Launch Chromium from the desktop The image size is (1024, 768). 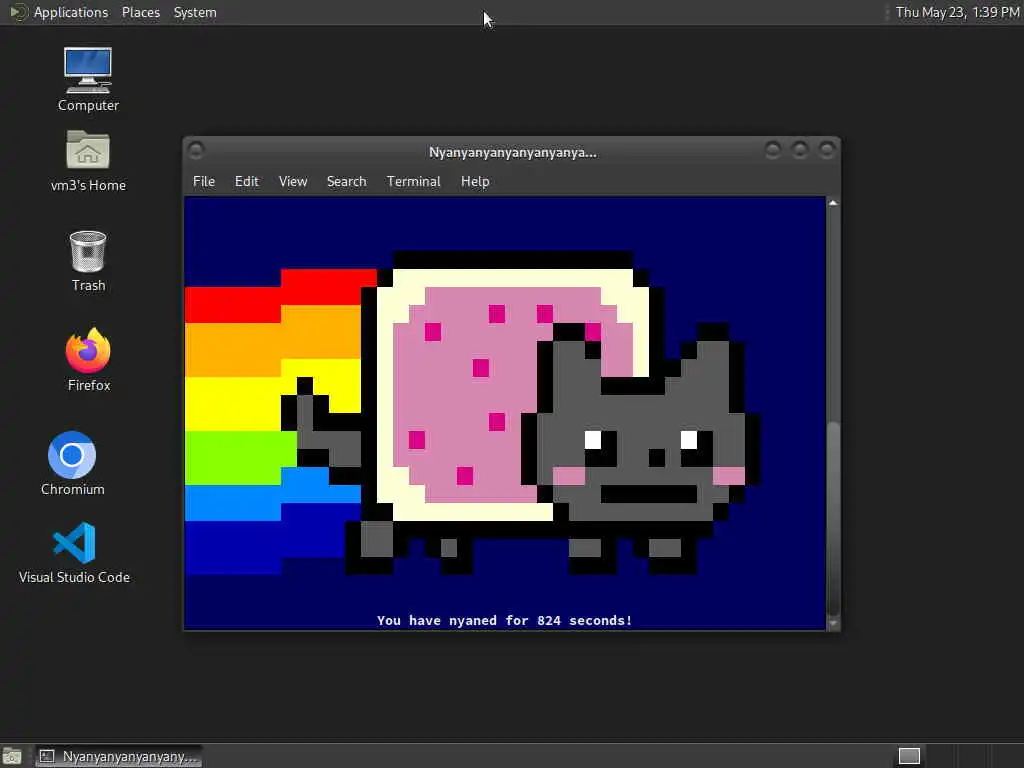pyautogui.click(x=72, y=464)
